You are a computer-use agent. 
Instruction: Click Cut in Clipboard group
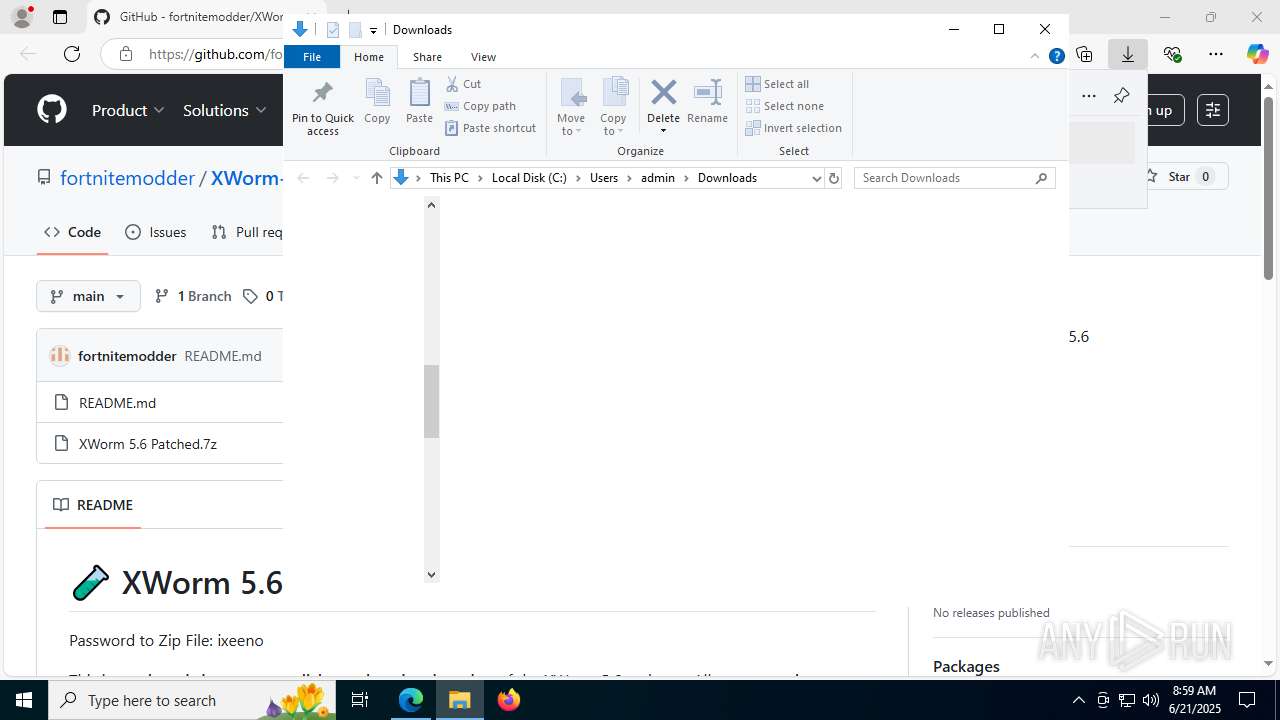(464, 84)
